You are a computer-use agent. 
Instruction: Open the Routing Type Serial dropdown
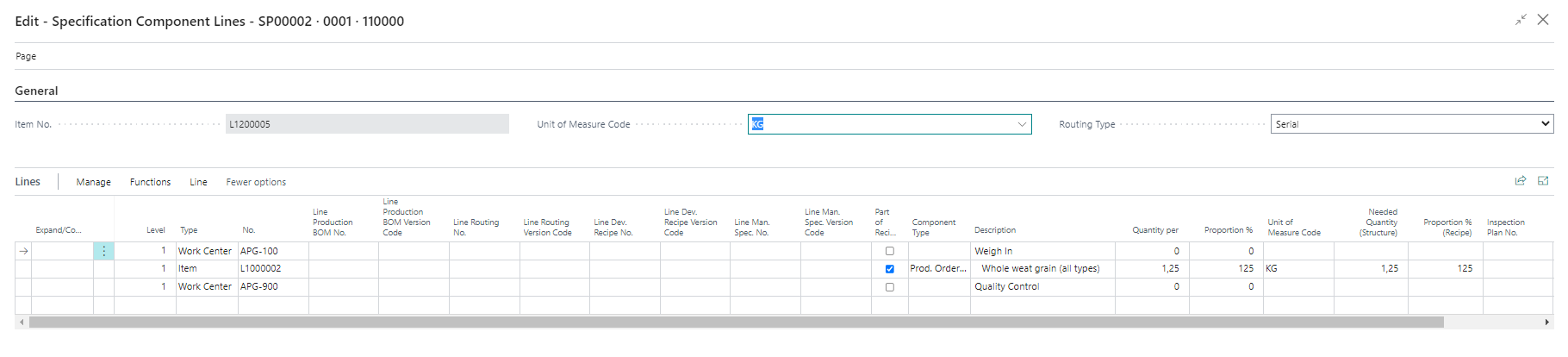(1412, 124)
